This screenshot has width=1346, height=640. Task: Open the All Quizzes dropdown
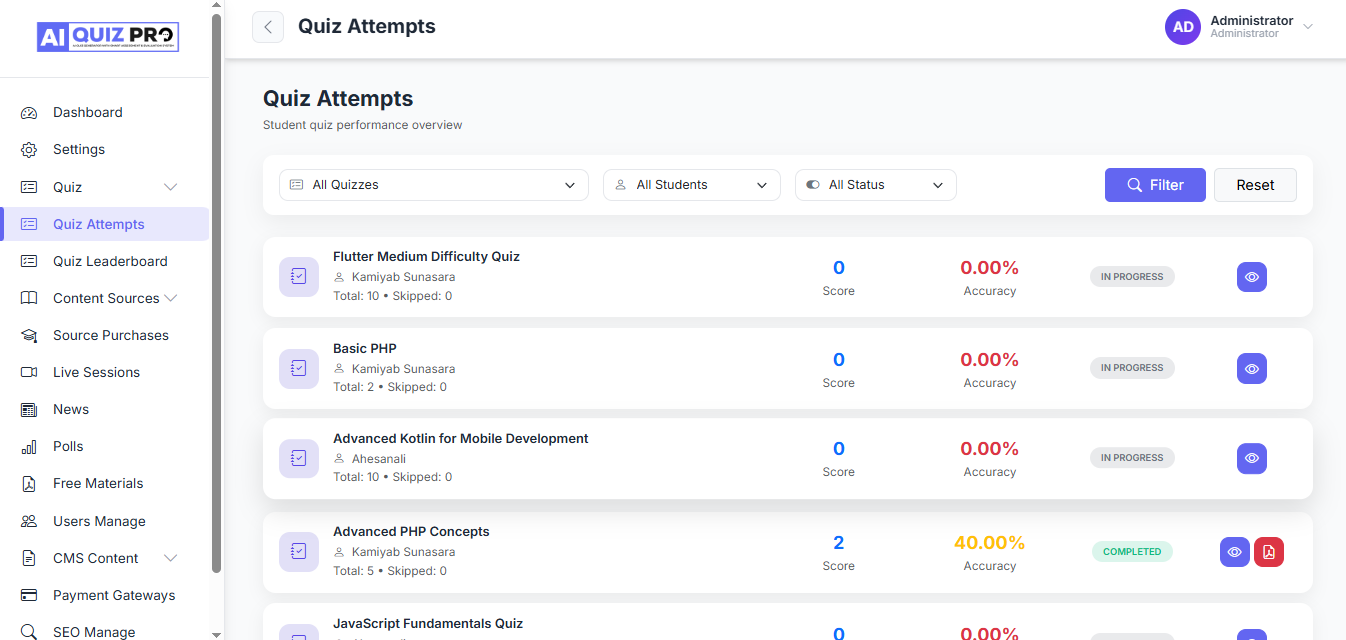(434, 185)
